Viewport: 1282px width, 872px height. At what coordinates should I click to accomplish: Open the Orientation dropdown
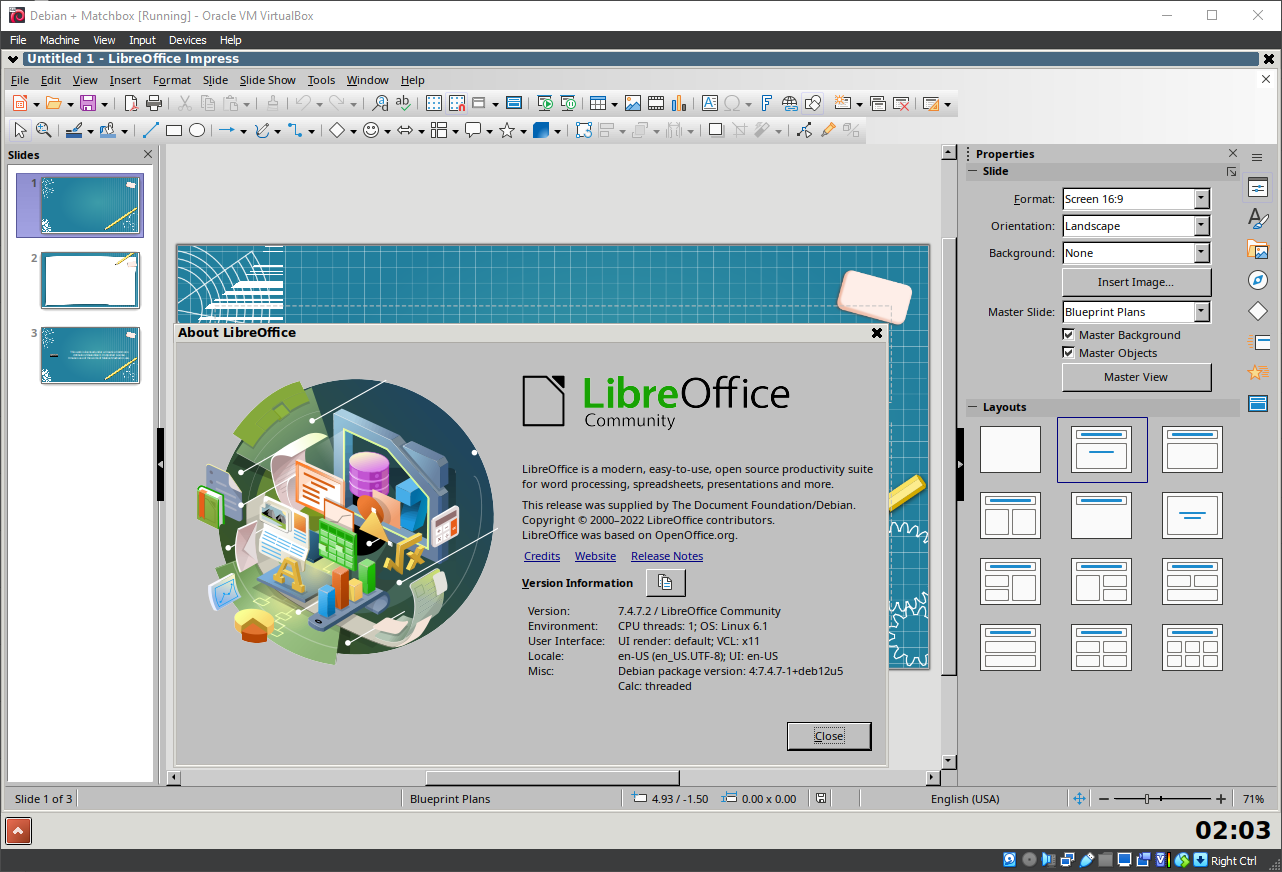click(1204, 225)
